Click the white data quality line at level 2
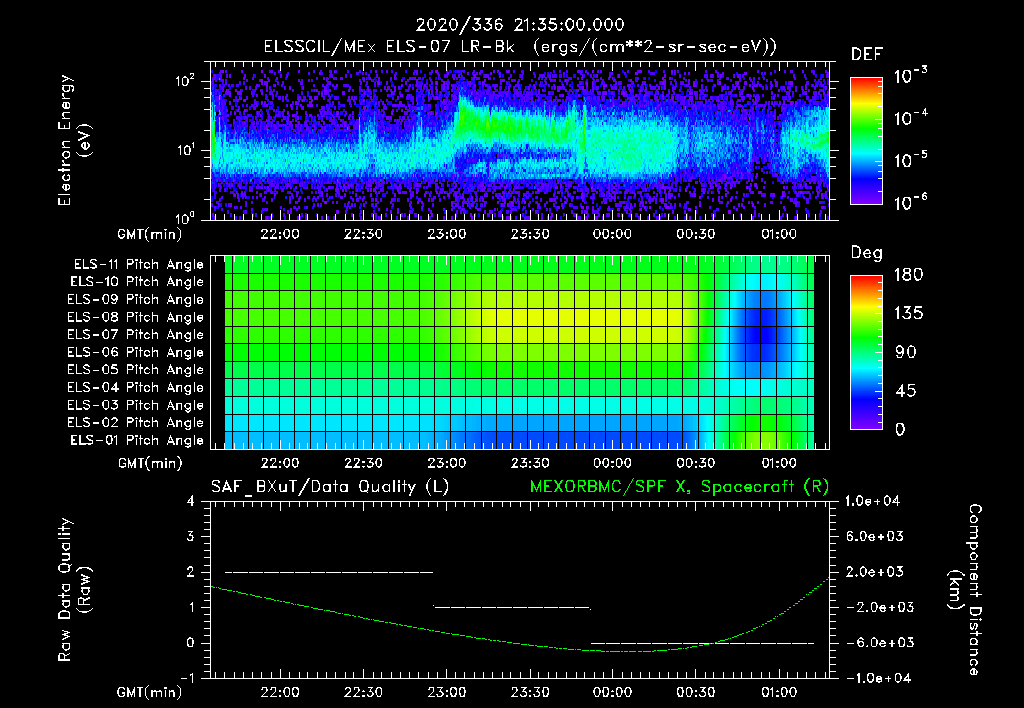This screenshot has width=1024, height=708. 329,572
